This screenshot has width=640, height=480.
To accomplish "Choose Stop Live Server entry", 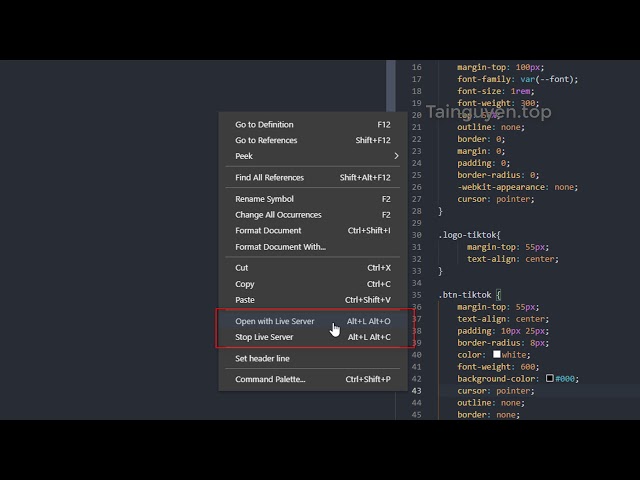I will 313,337.
